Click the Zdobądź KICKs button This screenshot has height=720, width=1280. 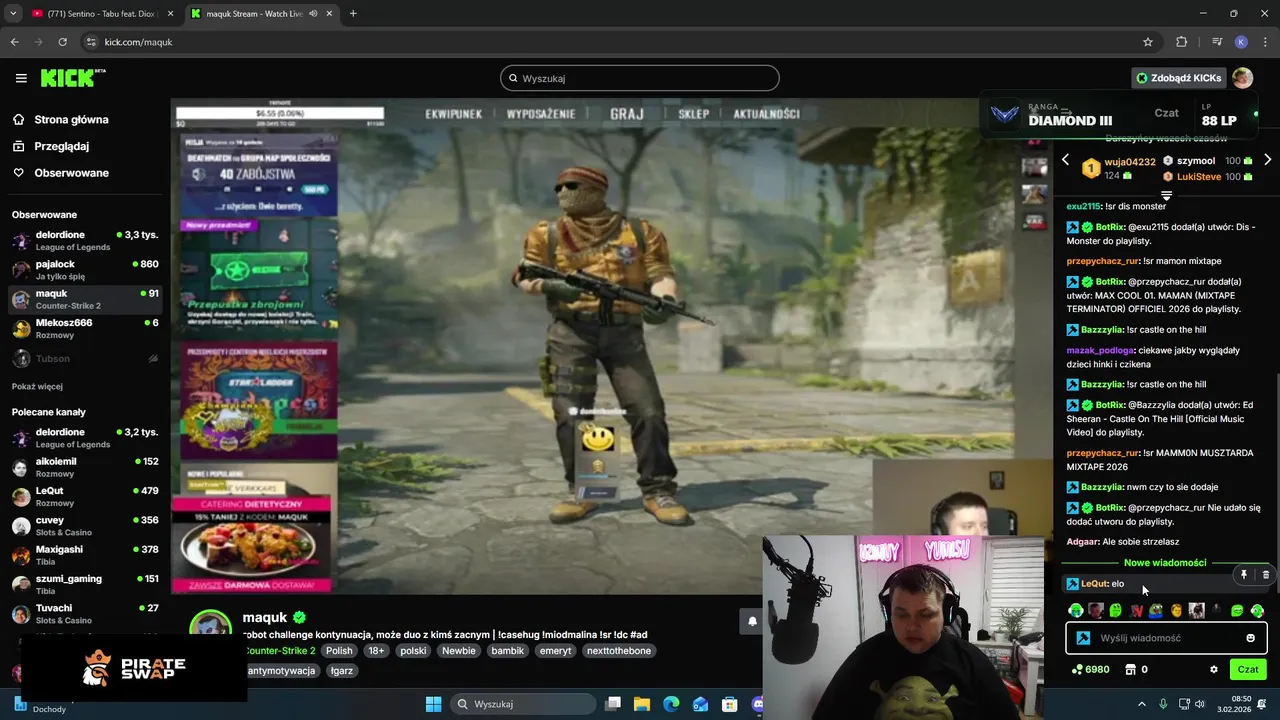coord(1179,78)
